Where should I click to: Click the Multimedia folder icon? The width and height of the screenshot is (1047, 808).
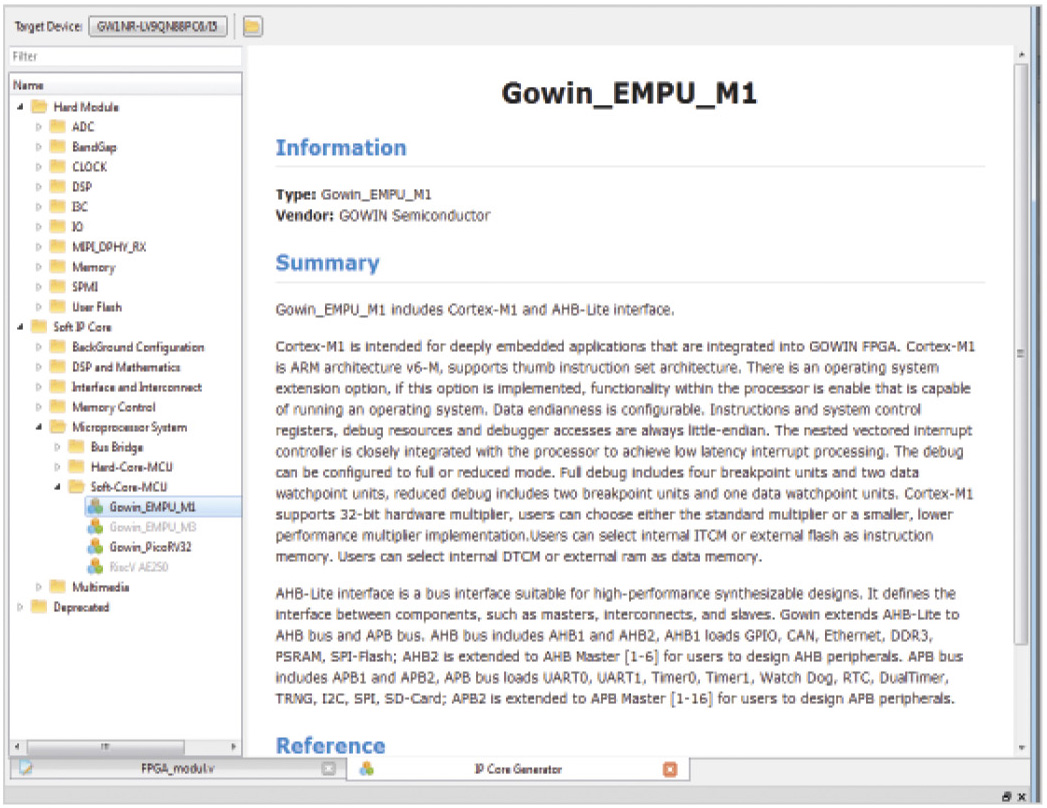[58, 587]
